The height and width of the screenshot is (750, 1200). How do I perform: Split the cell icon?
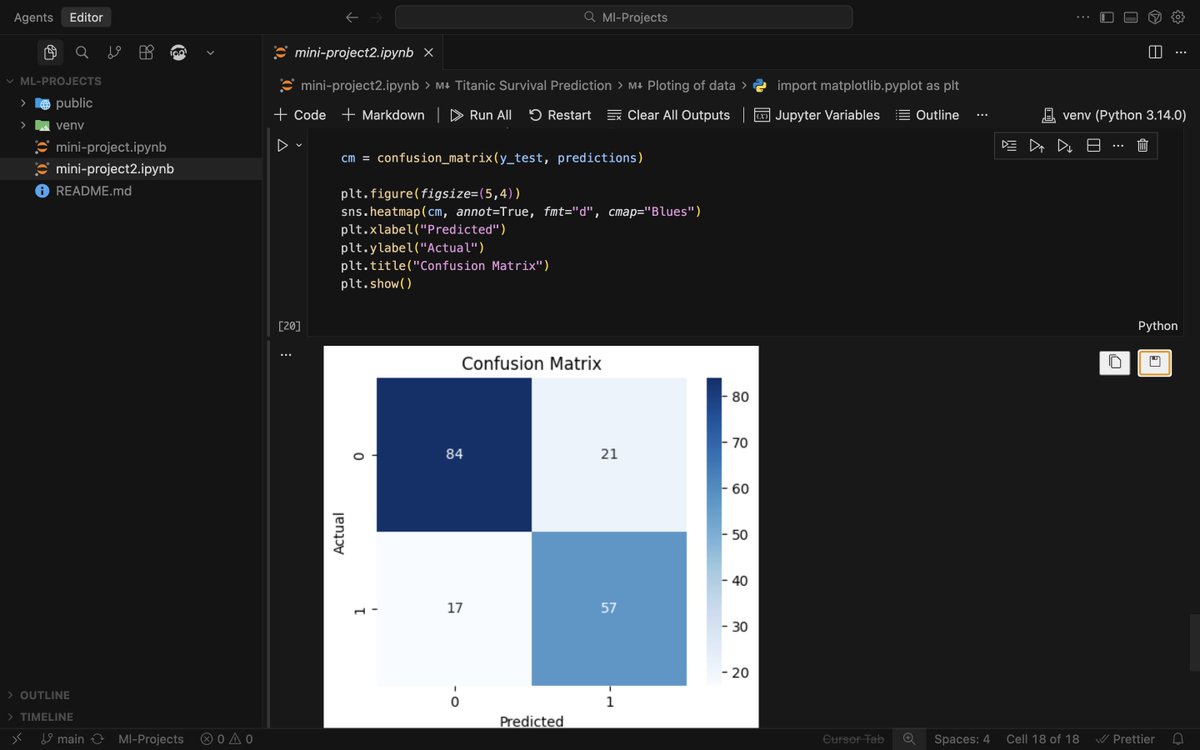[x=1093, y=146]
